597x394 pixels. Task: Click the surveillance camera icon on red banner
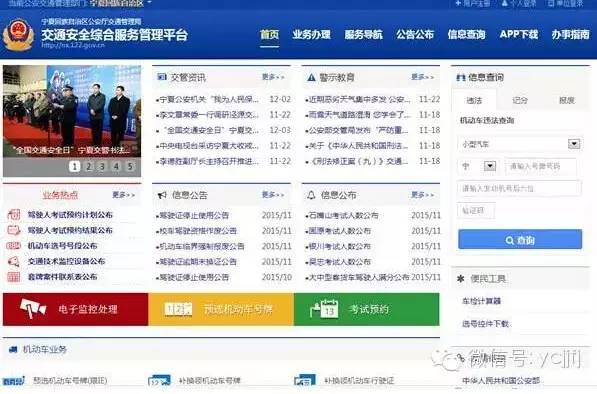tap(33, 308)
